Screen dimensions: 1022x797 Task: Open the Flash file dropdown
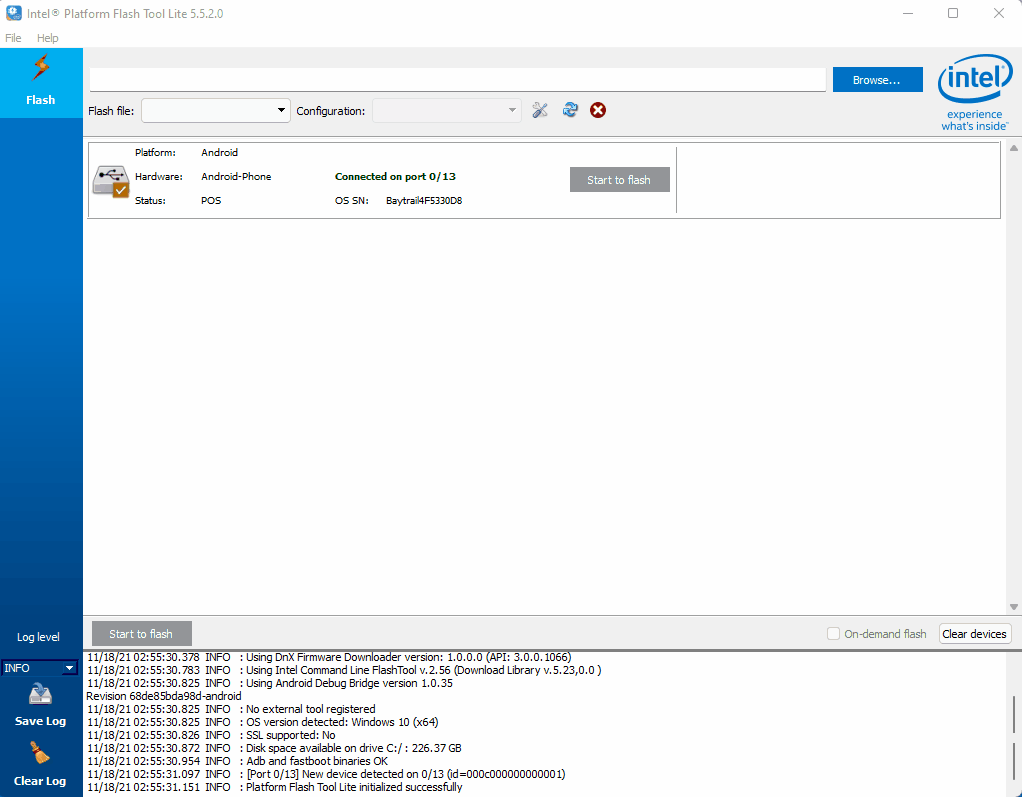click(216, 111)
